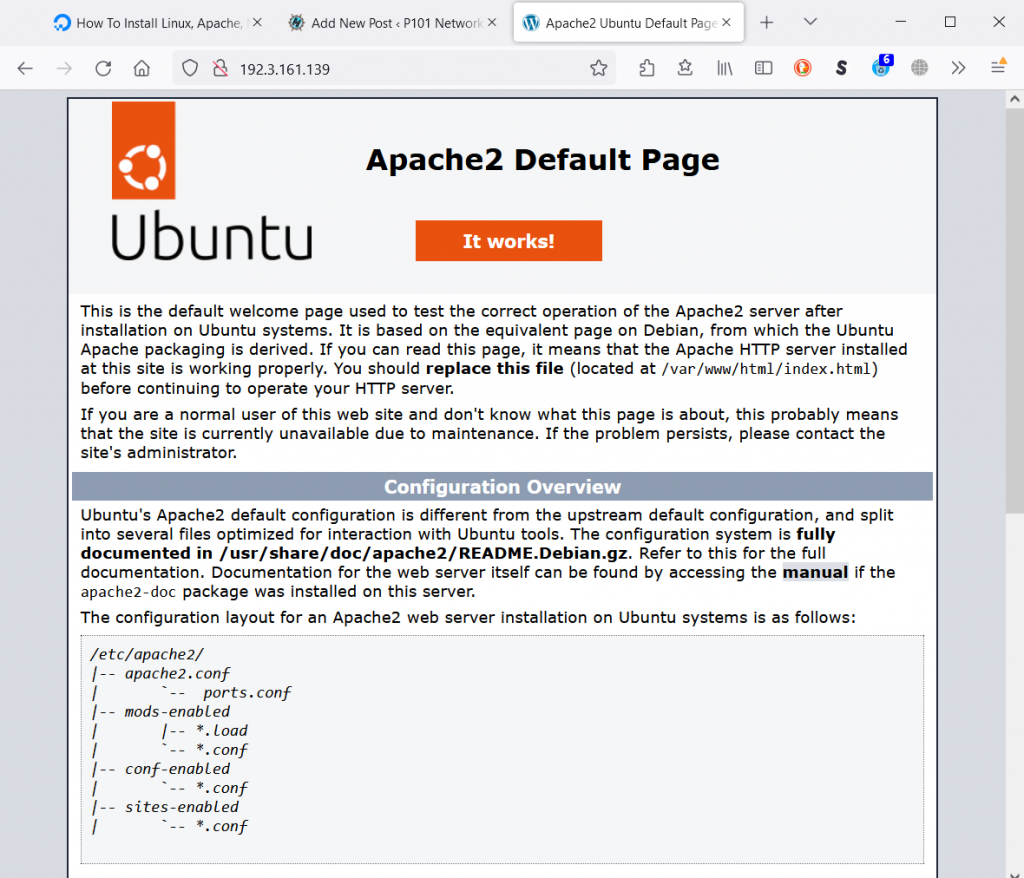Open the tracking protection shield

coord(189,68)
